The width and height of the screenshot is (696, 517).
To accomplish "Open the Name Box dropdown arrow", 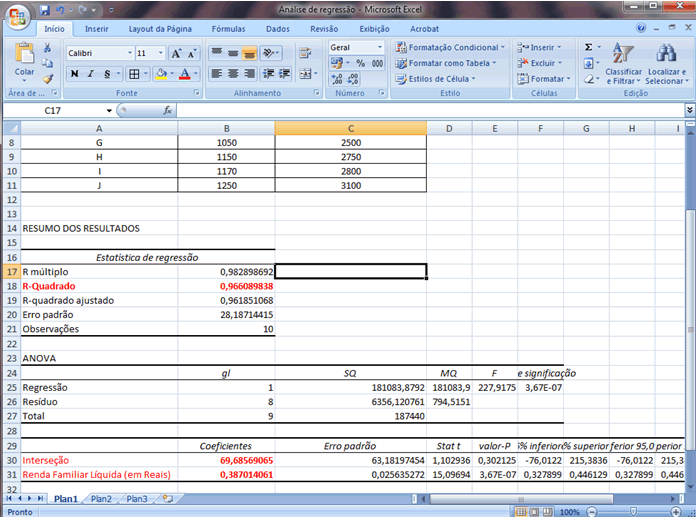I will [x=109, y=110].
